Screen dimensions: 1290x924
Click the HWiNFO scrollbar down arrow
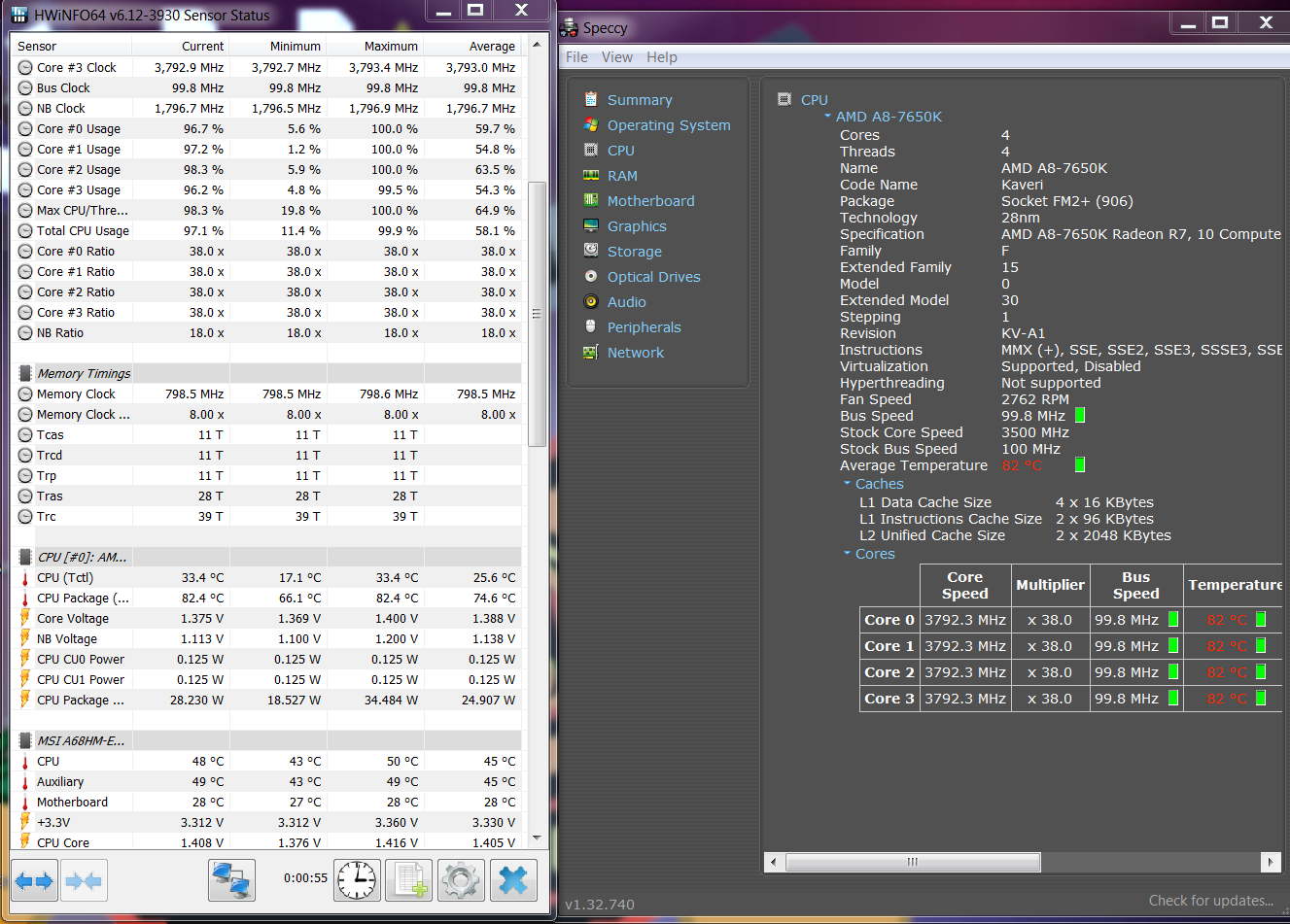click(537, 838)
